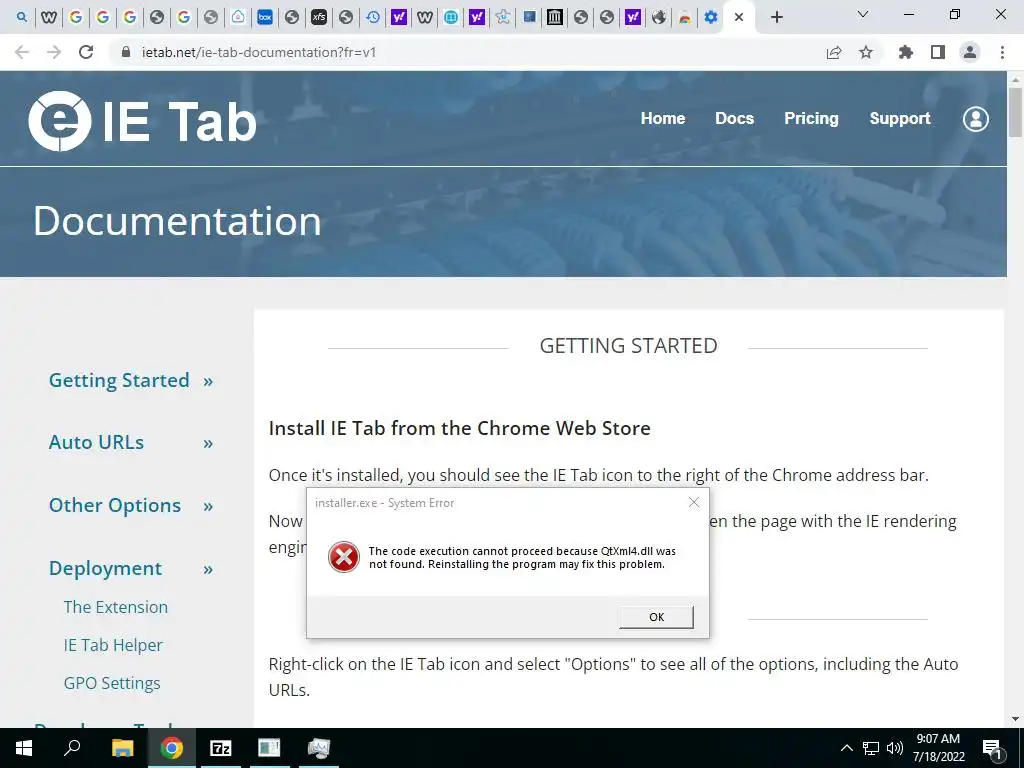Screen dimensions: 1024x768
Task: Expand Getting Started double-chevron
Action: pyautogui.click(x=208, y=381)
